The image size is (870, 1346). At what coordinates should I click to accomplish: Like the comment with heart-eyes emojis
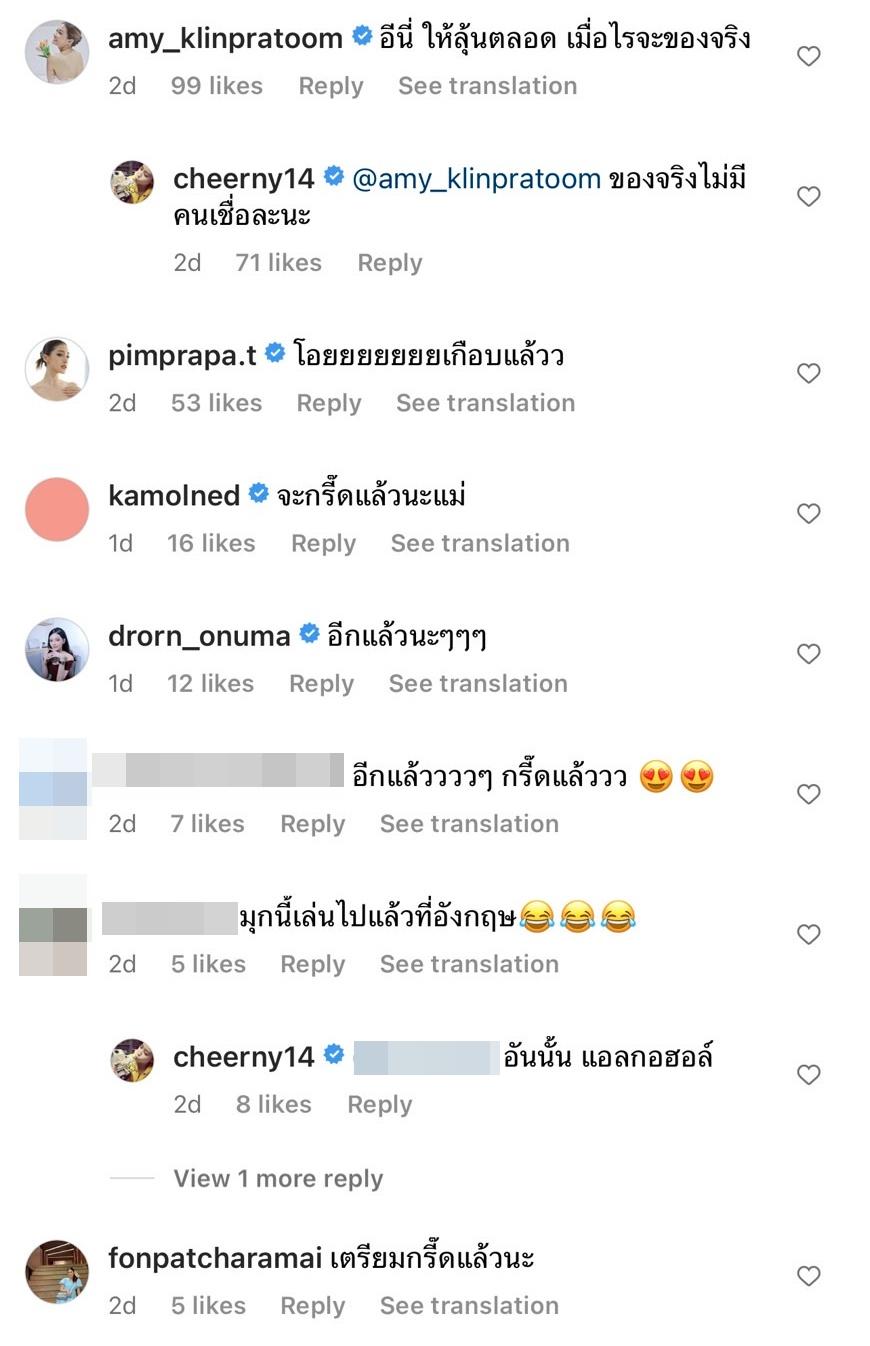808,795
